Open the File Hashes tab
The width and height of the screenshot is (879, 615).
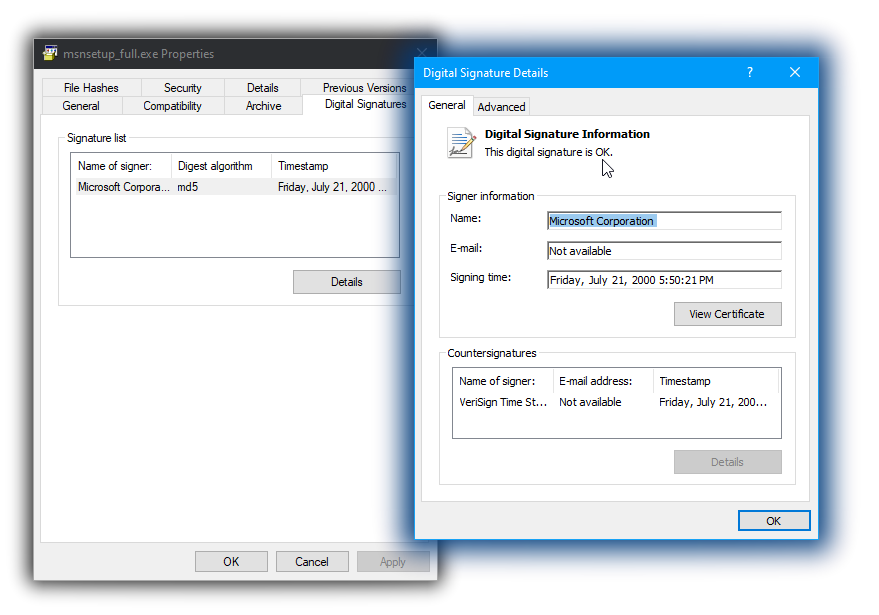pos(91,88)
